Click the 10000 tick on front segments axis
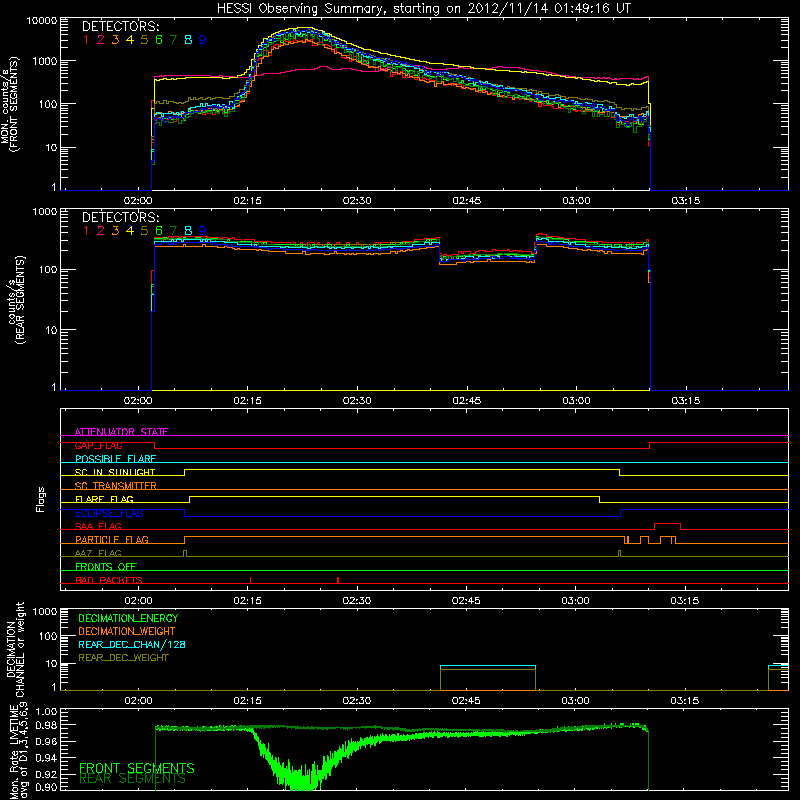This screenshot has width=800, height=800. (42, 21)
